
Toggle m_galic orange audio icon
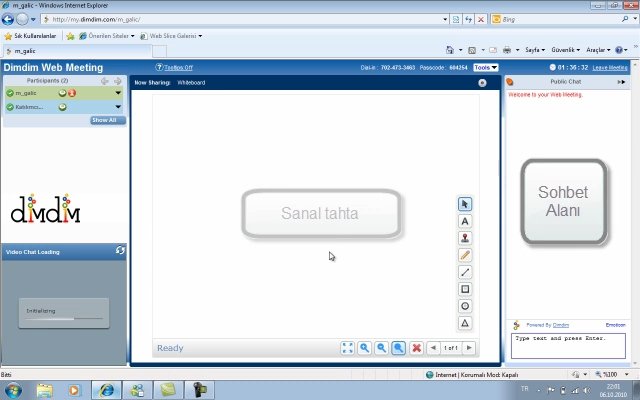click(72, 93)
